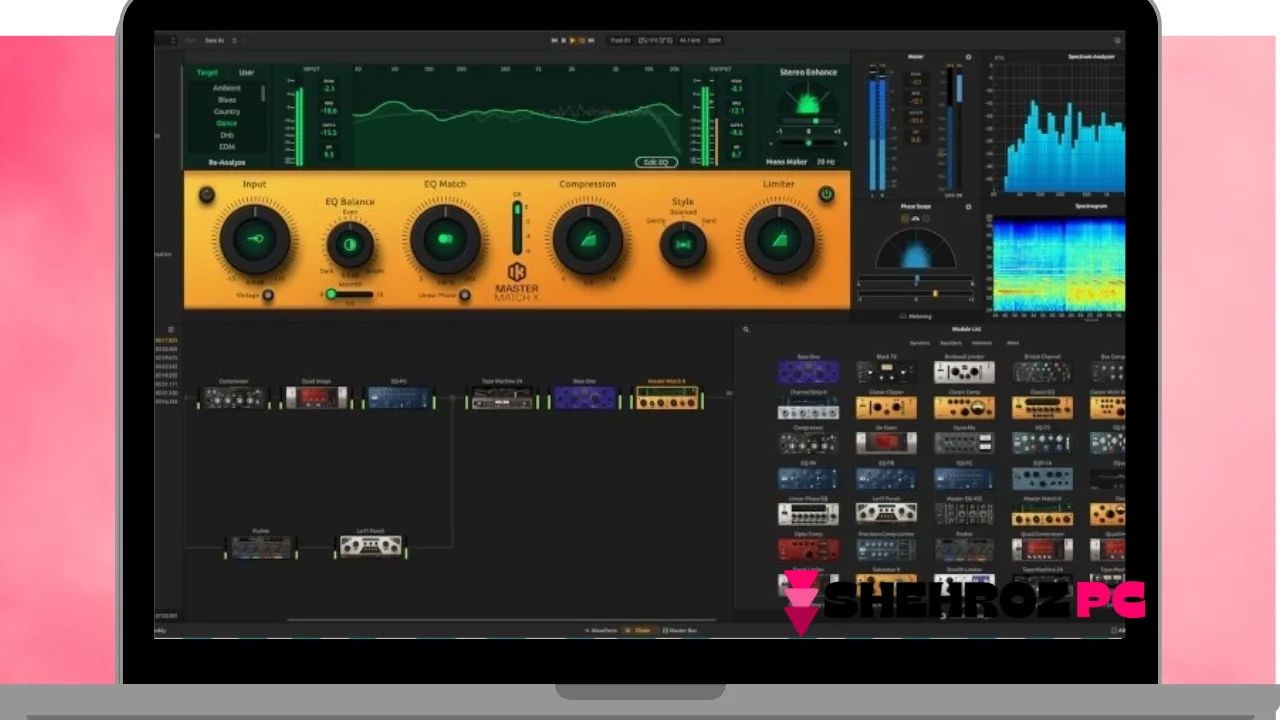The image size is (1280, 720).
Task: Select the Dnb target genre
Action: pyautogui.click(x=227, y=135)
